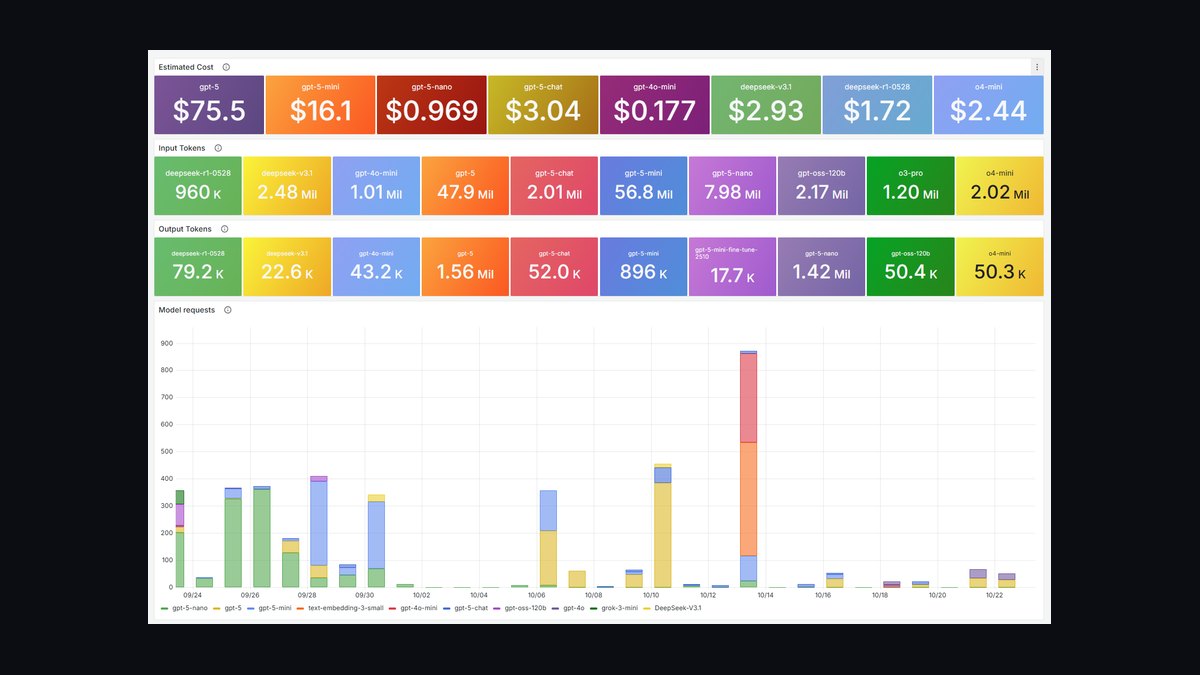Click the gpt-5-nano 1.42 Mil output tile
Viewport: 1200px width, 675px height.
[822, 267]
